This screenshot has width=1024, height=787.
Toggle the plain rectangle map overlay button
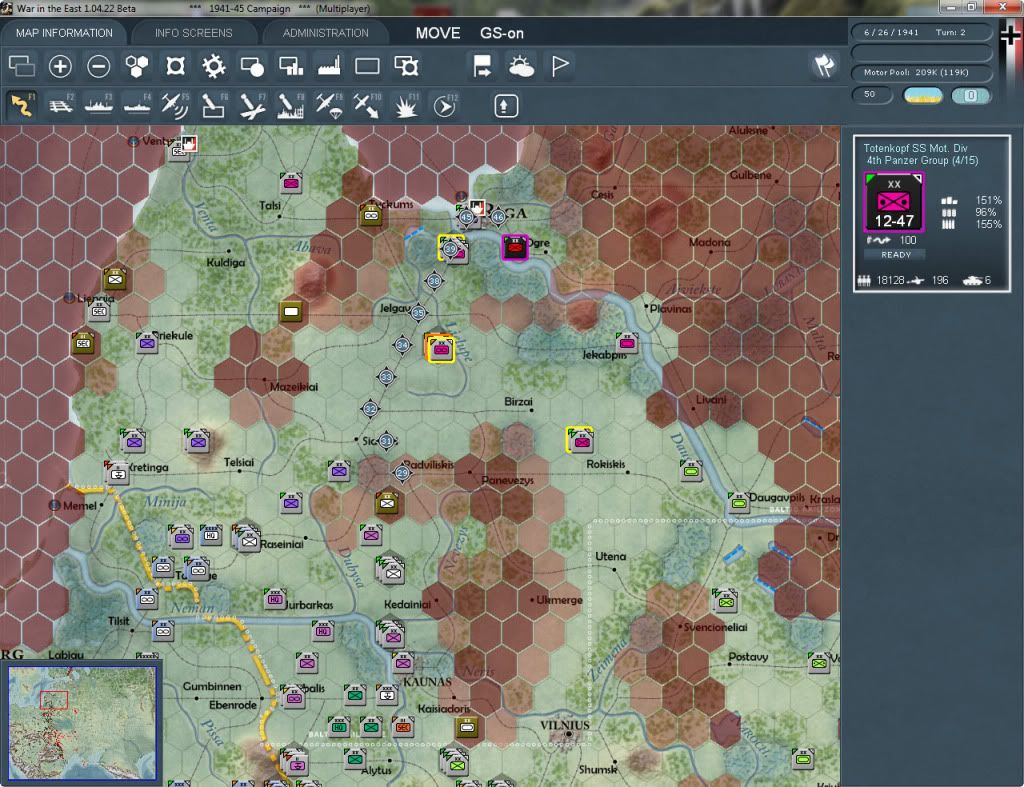[367, 66]
